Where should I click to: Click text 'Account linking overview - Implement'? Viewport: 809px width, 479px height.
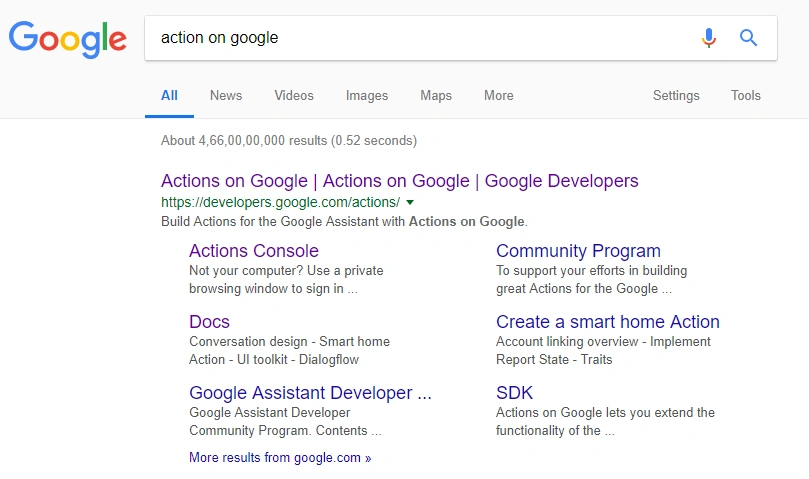tap(604, 342)
